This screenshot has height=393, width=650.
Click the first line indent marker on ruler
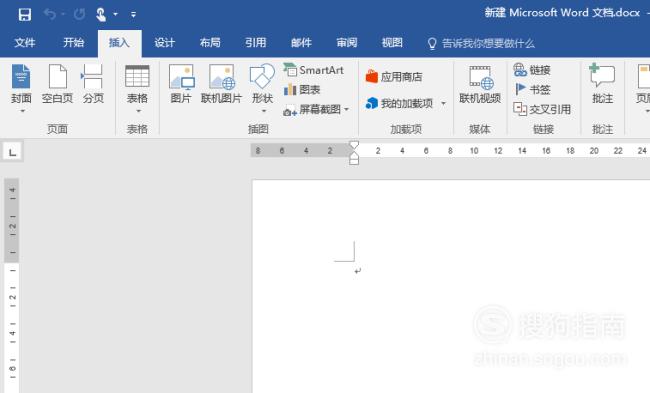pyautogui.click(x=354, y=145)
